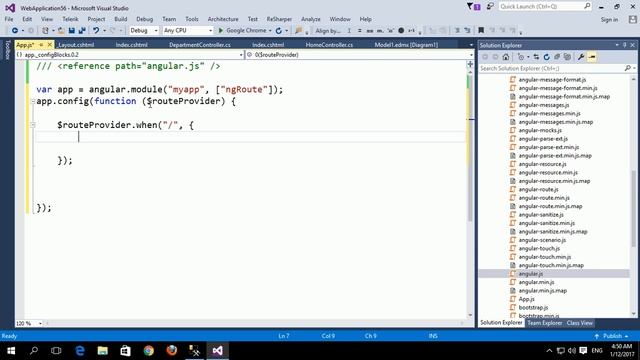Open Properties wrench icon in Solution Explorer
This screenshot has height=360, width=640.
click(581, 57)
